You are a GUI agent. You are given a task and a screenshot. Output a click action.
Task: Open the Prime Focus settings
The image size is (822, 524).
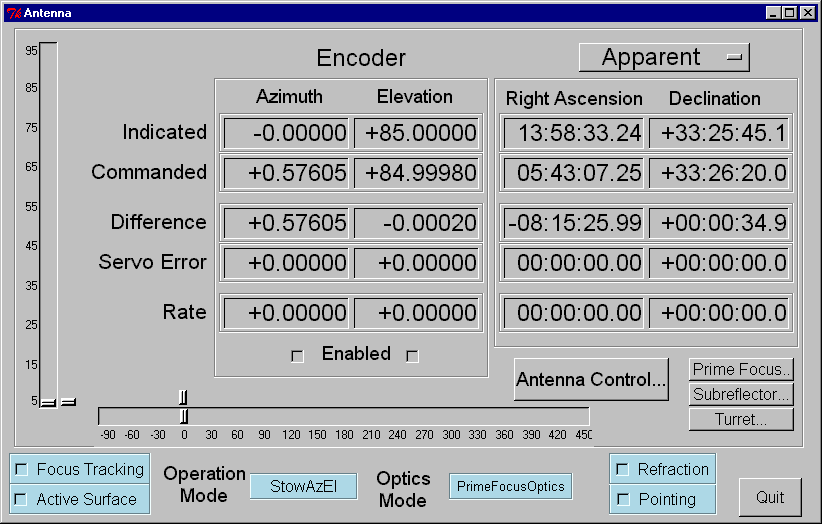(742, 370)
